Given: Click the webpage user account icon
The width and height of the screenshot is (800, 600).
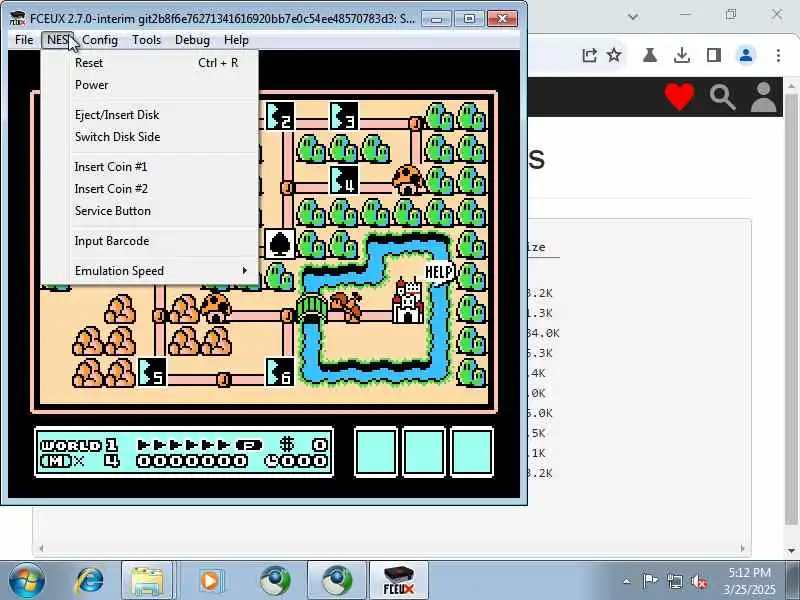Looking at the screenshot, I should pyautogui.click(x=763, y=97).
